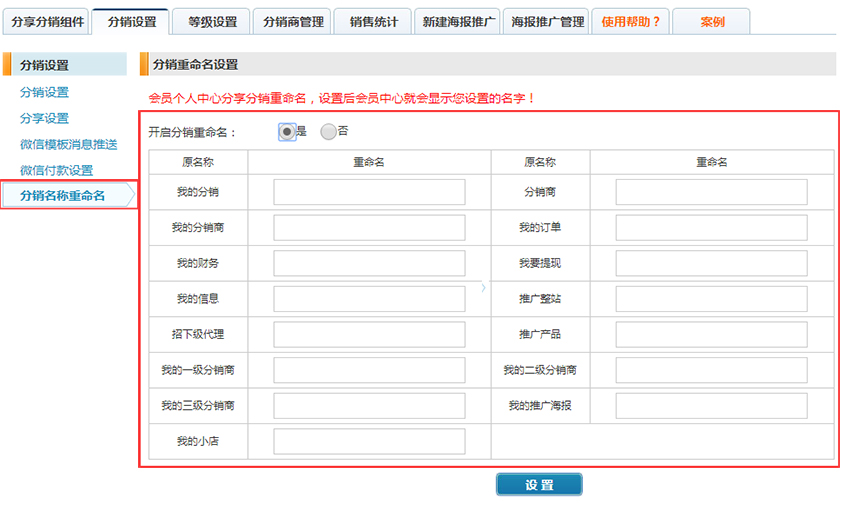Click the 分销设置 sidebar section header
The height and width of the screenshot is (524, 845).
[x=65, y=65]
